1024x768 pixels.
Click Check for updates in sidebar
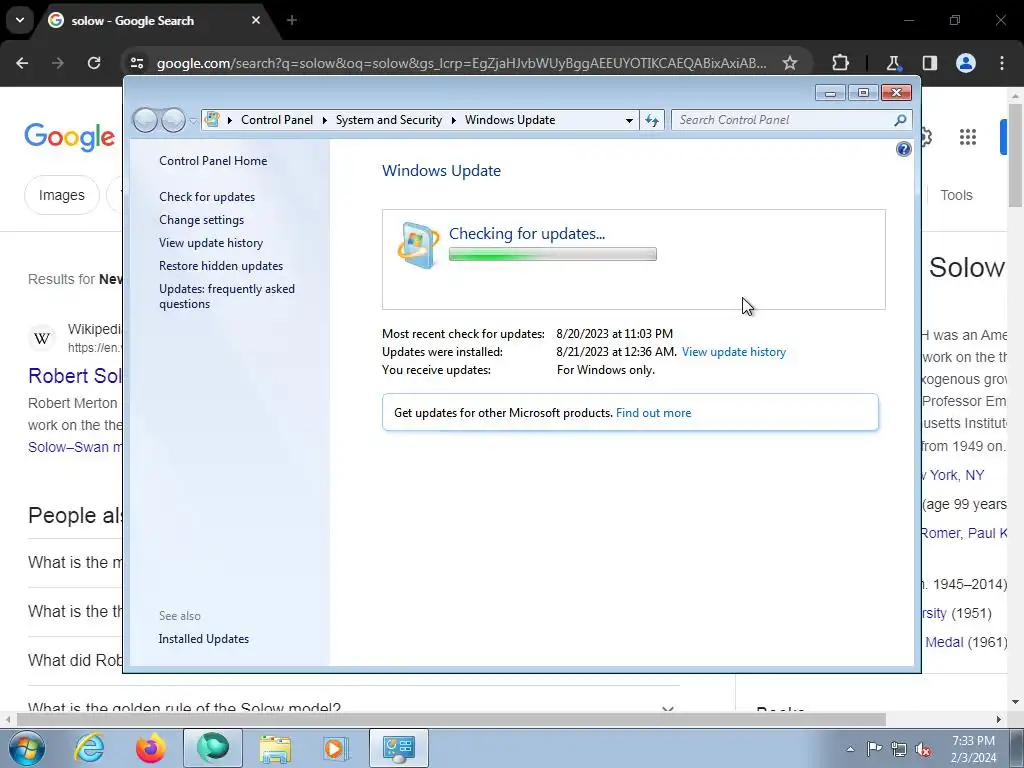pyautogui.click(x=207, y=197)
